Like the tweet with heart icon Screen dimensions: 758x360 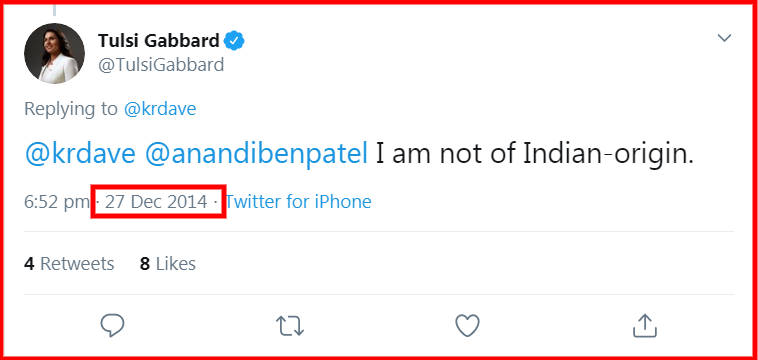coord(467,326)
